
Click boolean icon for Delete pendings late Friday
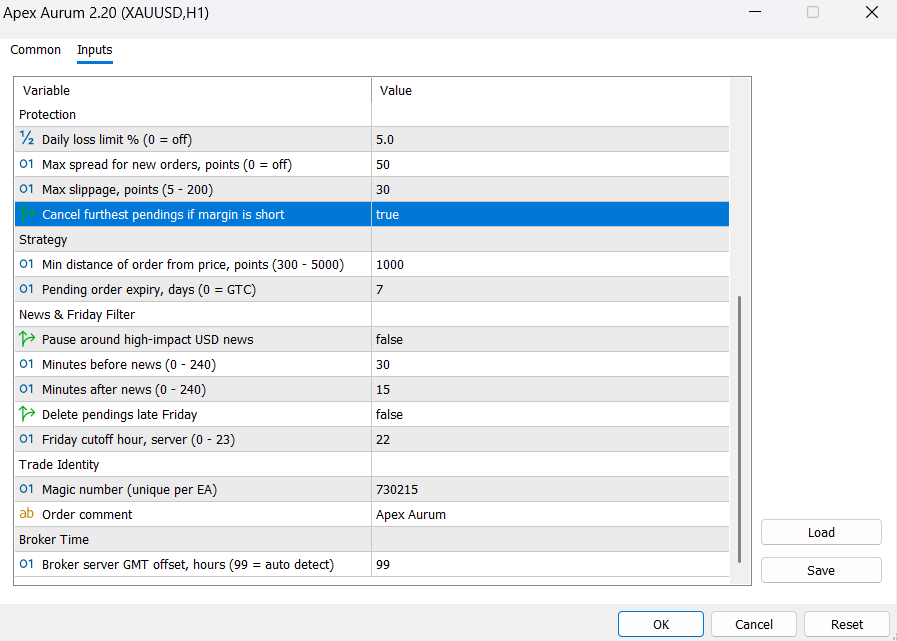coord(27,414)
